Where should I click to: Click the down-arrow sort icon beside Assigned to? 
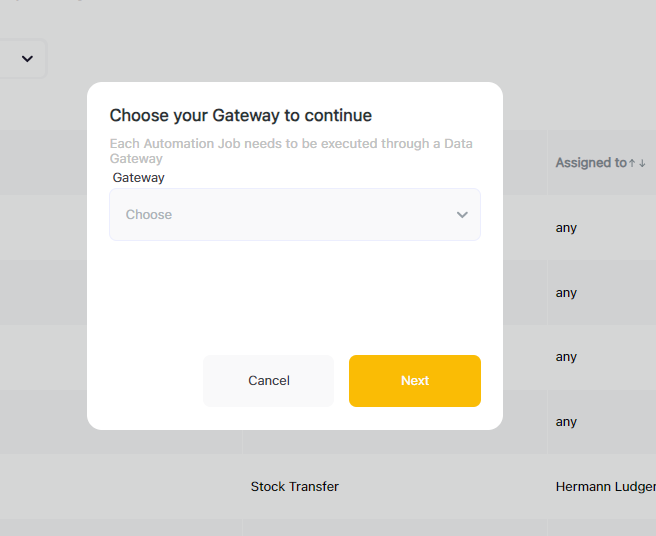tap(642, 163)
